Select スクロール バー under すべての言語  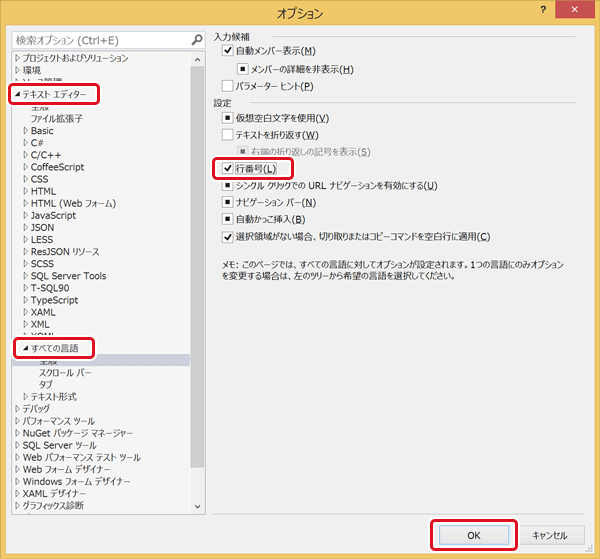[65, 372]
